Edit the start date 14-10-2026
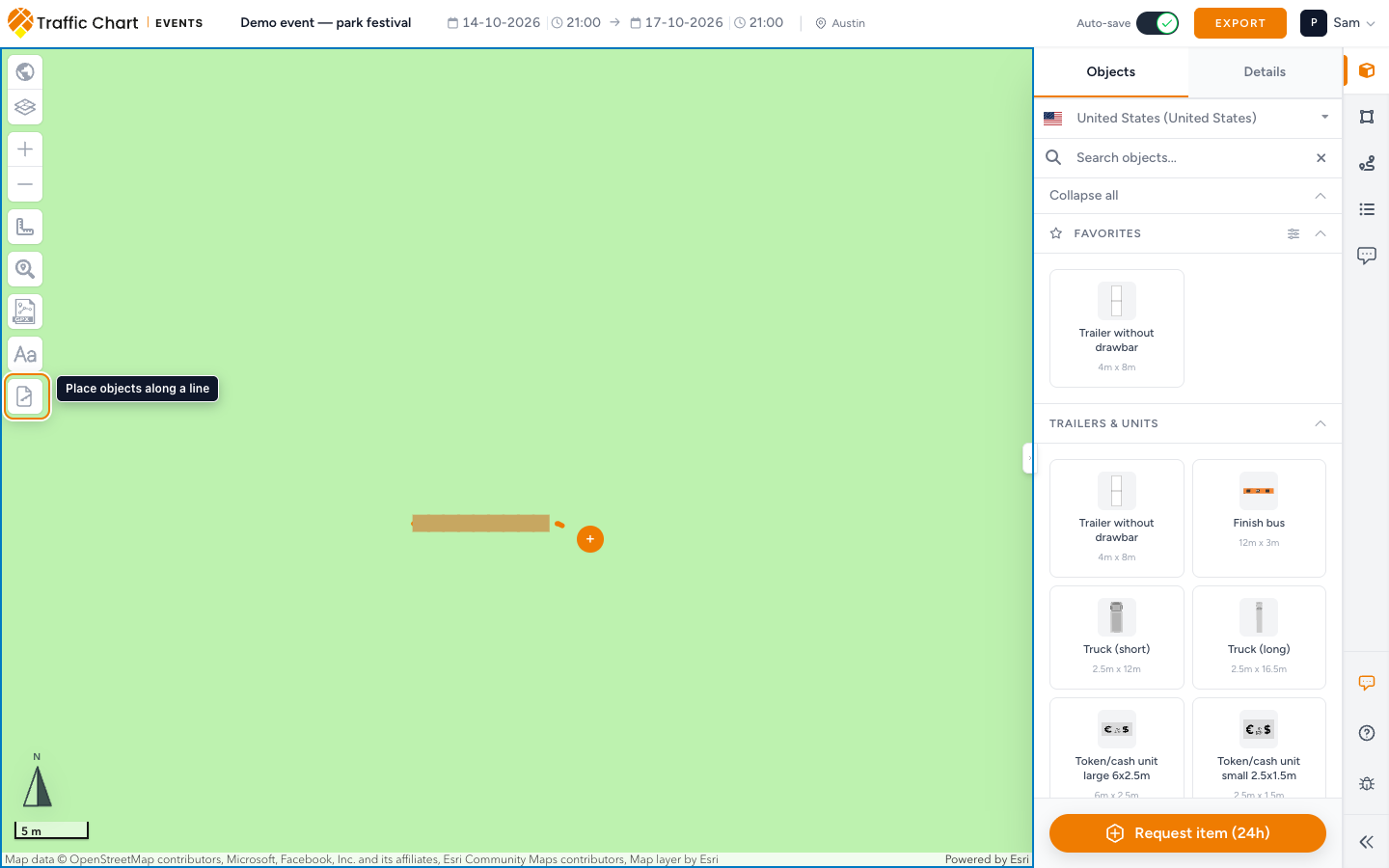Image resolution: width=1389 pixels, height=868 pixels. pos(494,23)
